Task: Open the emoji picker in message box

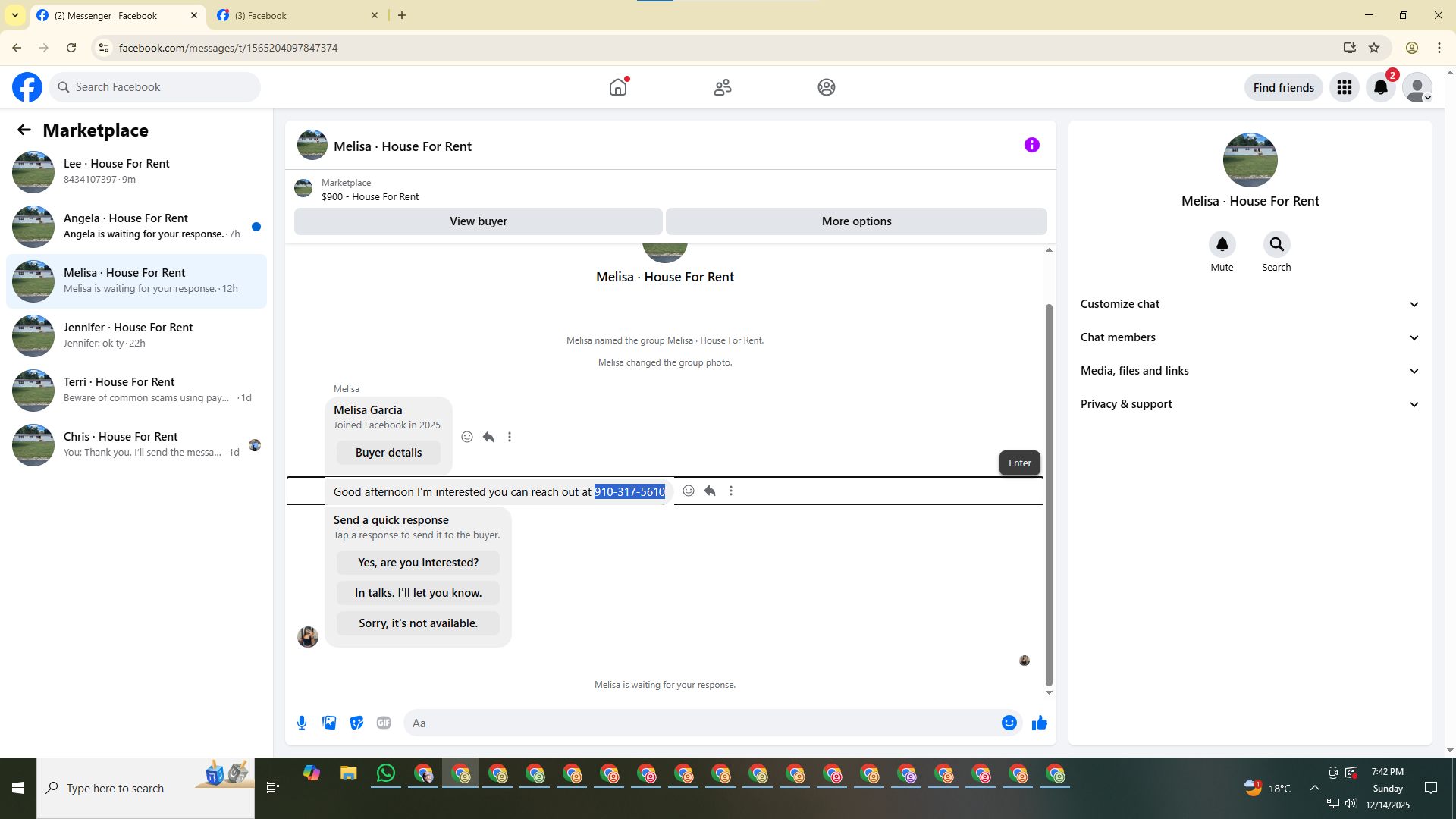Action: (x=1009, y=723)
